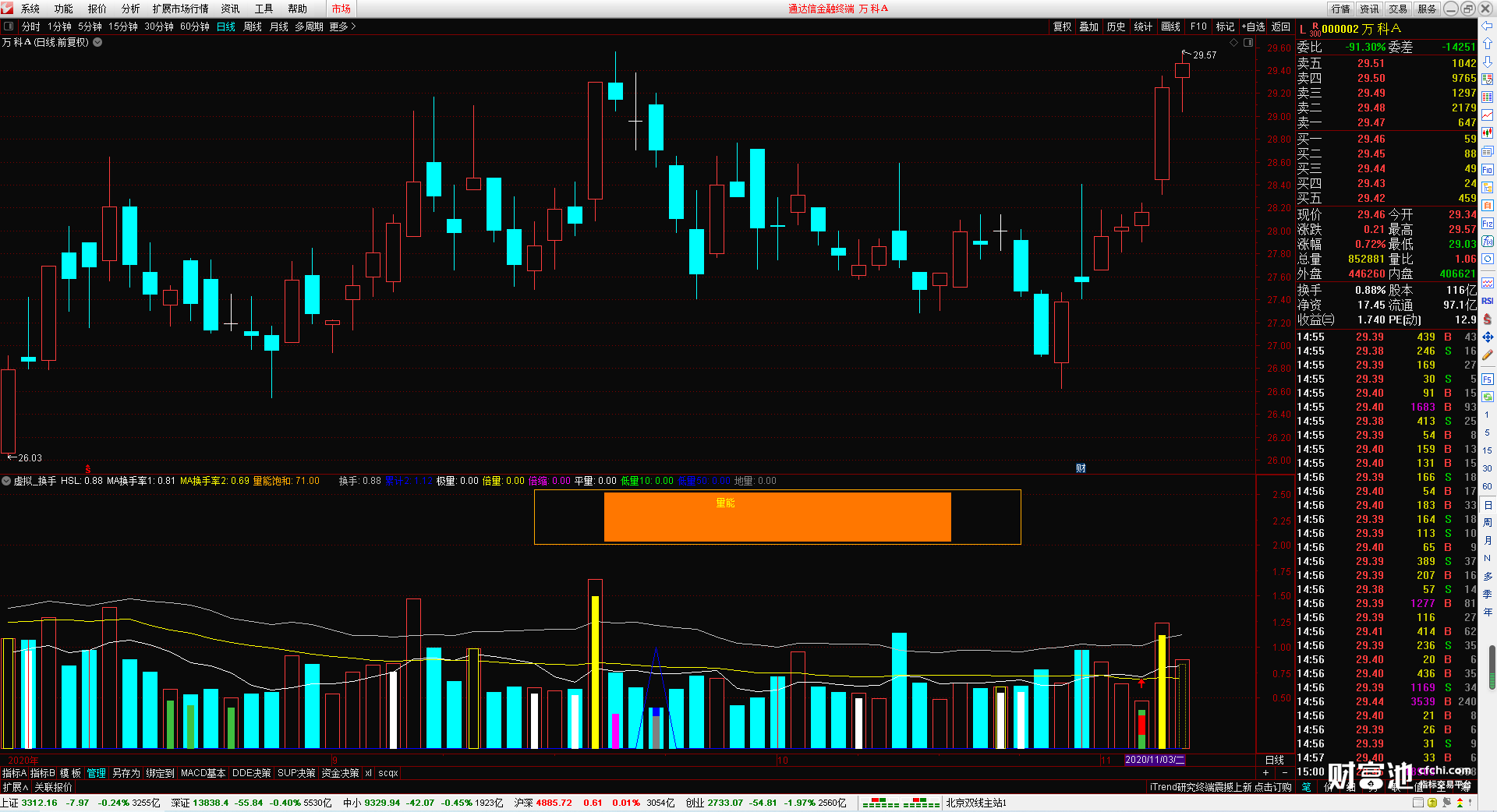Select the 30-minute period in right sidebar
Viewport: 1497px width, 812px height.
[1487, 468]
